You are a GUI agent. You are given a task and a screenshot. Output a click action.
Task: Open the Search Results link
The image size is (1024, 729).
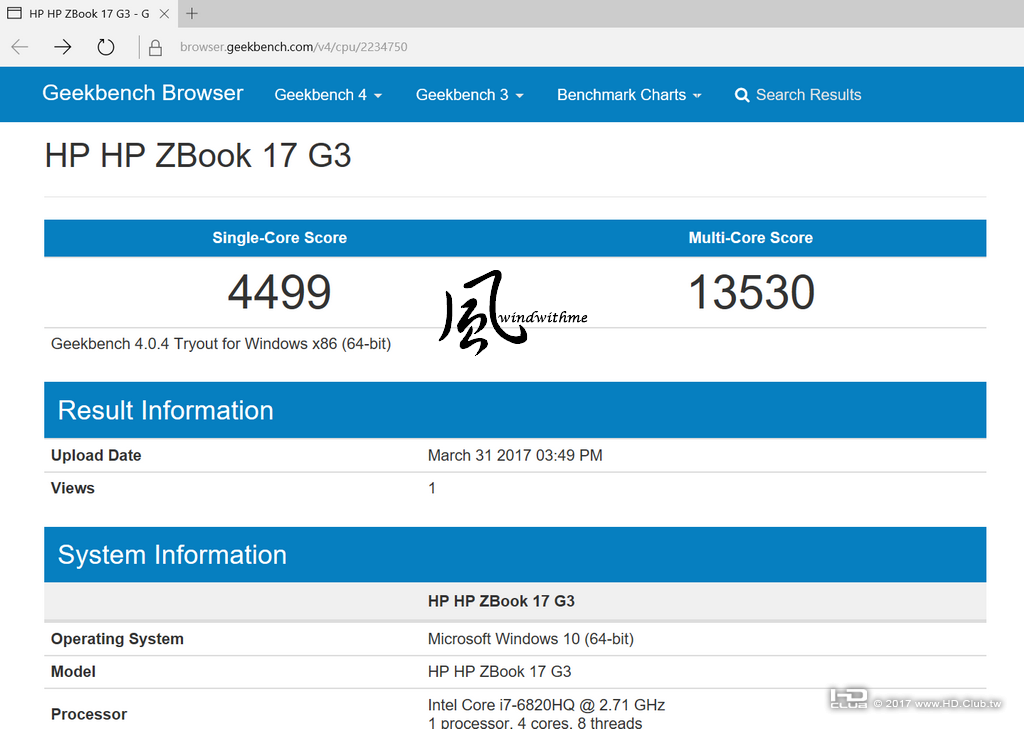797,95
